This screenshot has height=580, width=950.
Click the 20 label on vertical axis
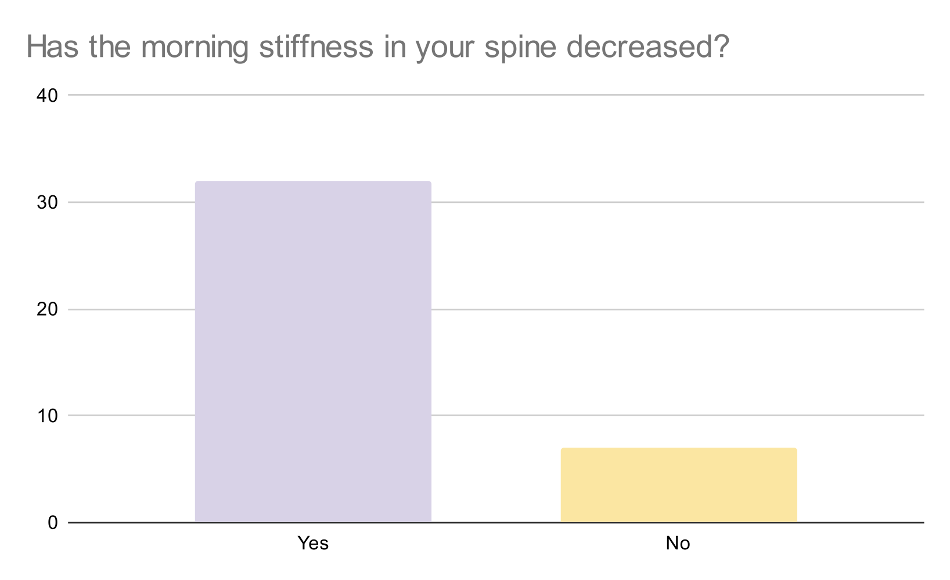49,309
